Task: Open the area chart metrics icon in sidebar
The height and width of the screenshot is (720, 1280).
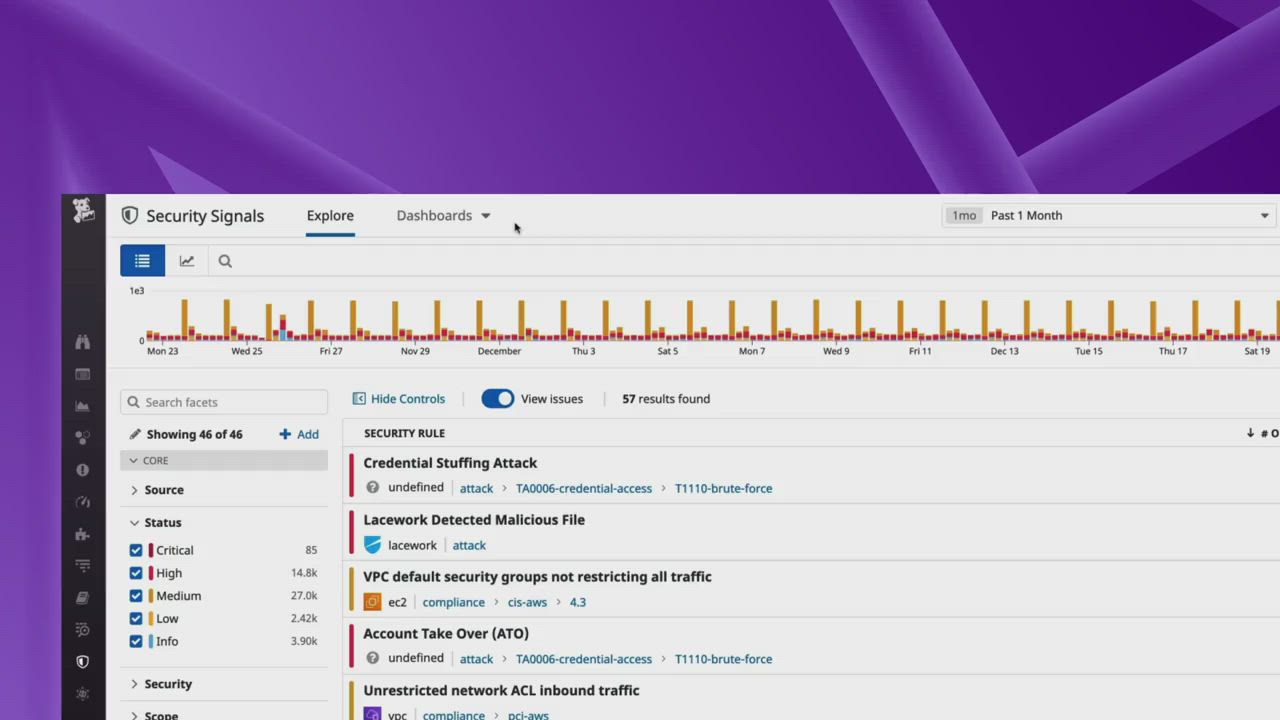Action: (83, 406)
